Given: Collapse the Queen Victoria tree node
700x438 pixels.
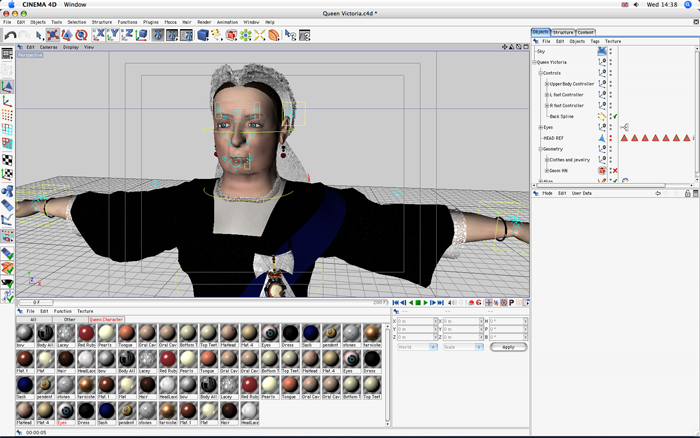Looking at the screenshot, I should coord(535,62).
